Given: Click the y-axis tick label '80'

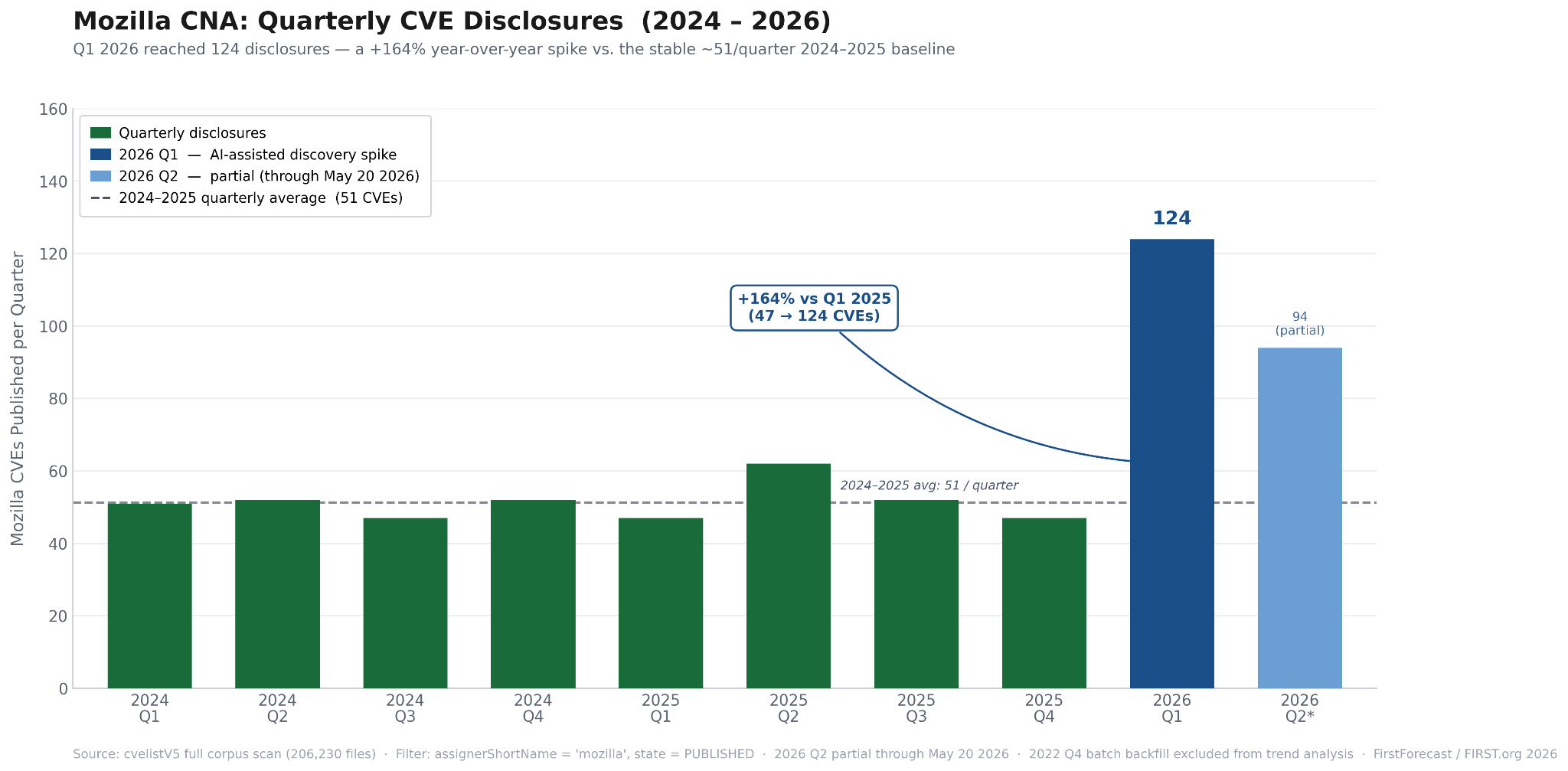Looking at the screenshot, I should pos(58,399).
